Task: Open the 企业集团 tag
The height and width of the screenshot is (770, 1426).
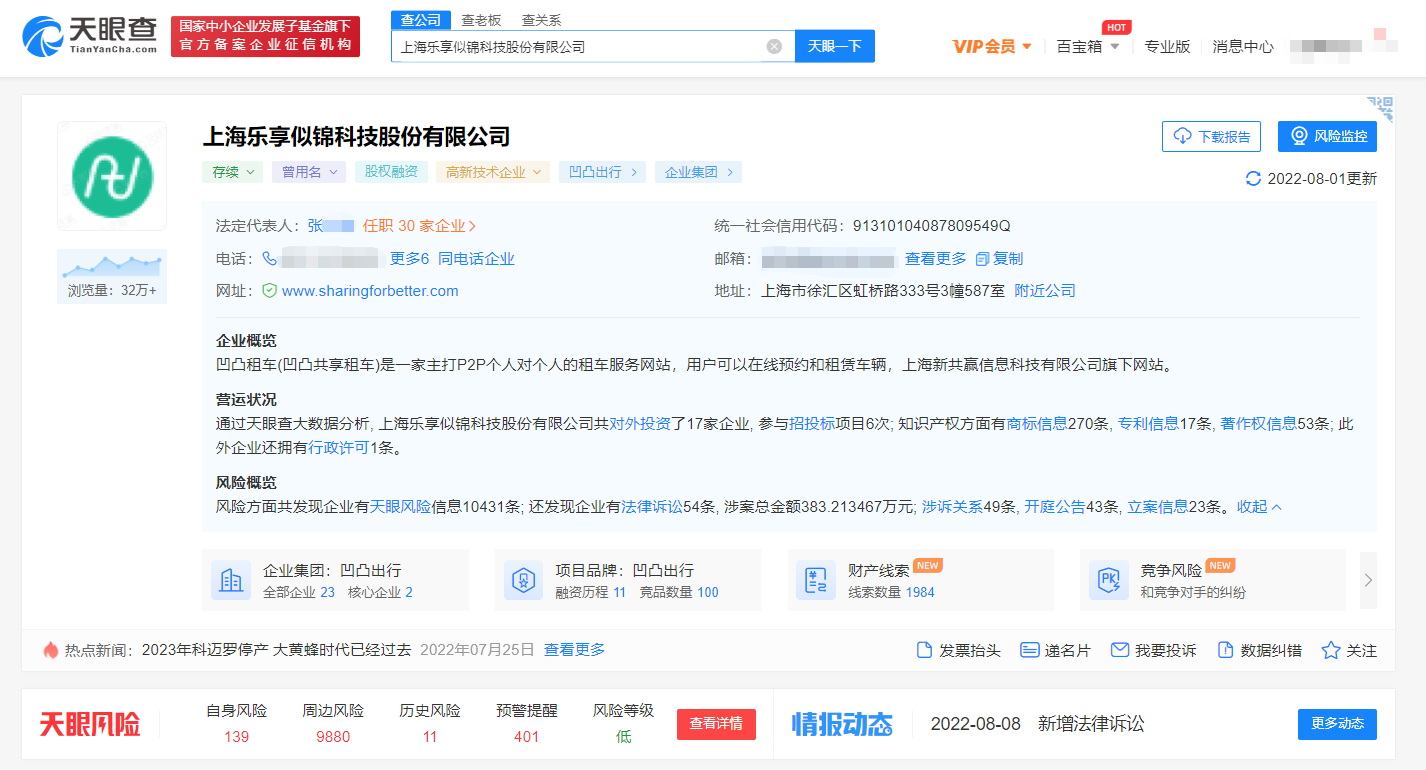Action: [699, 172]
